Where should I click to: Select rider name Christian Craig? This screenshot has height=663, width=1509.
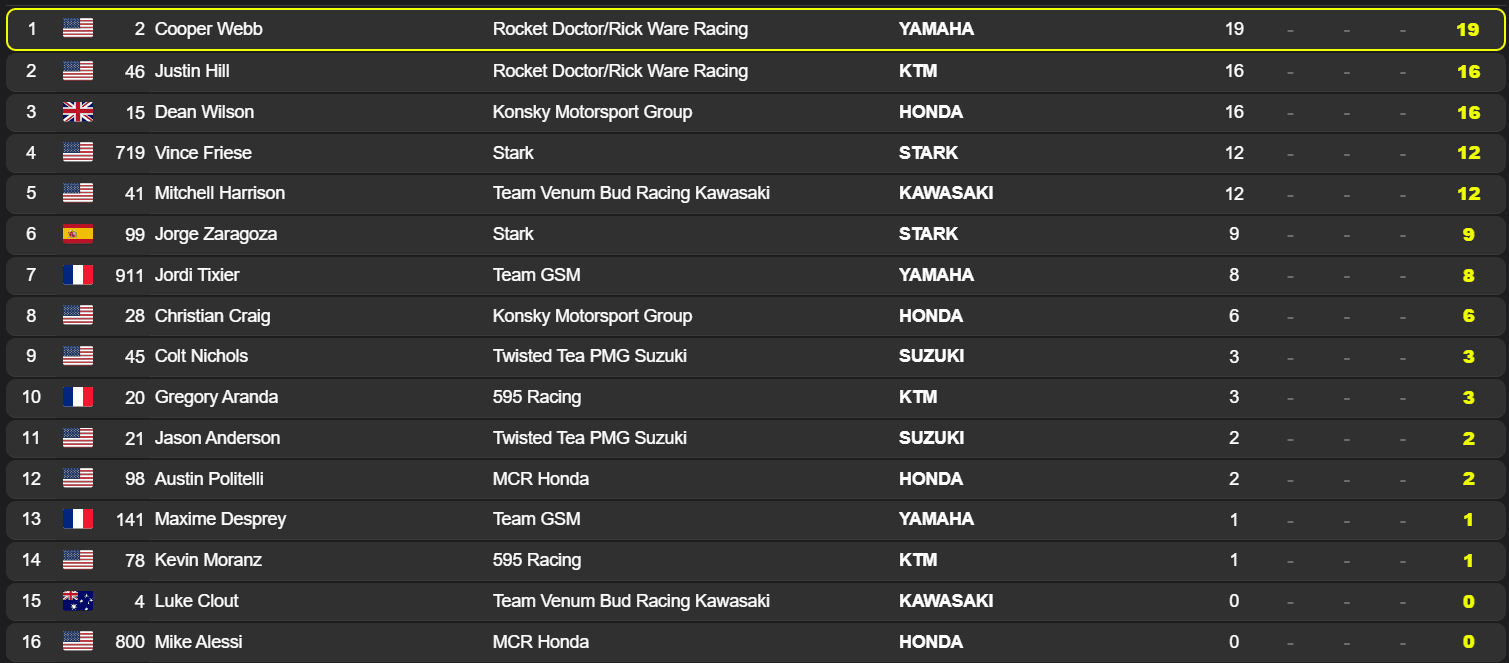pos(213,316)
